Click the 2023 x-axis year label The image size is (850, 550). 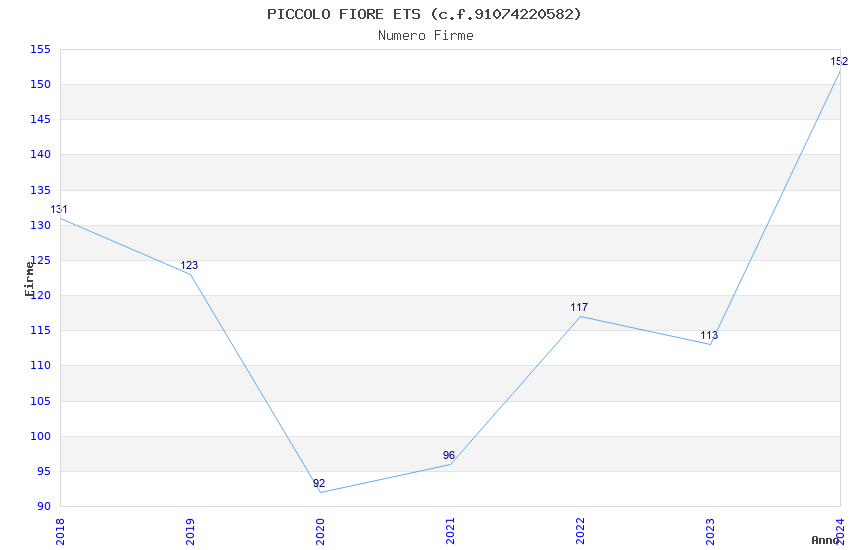click(x=710, y=530)
